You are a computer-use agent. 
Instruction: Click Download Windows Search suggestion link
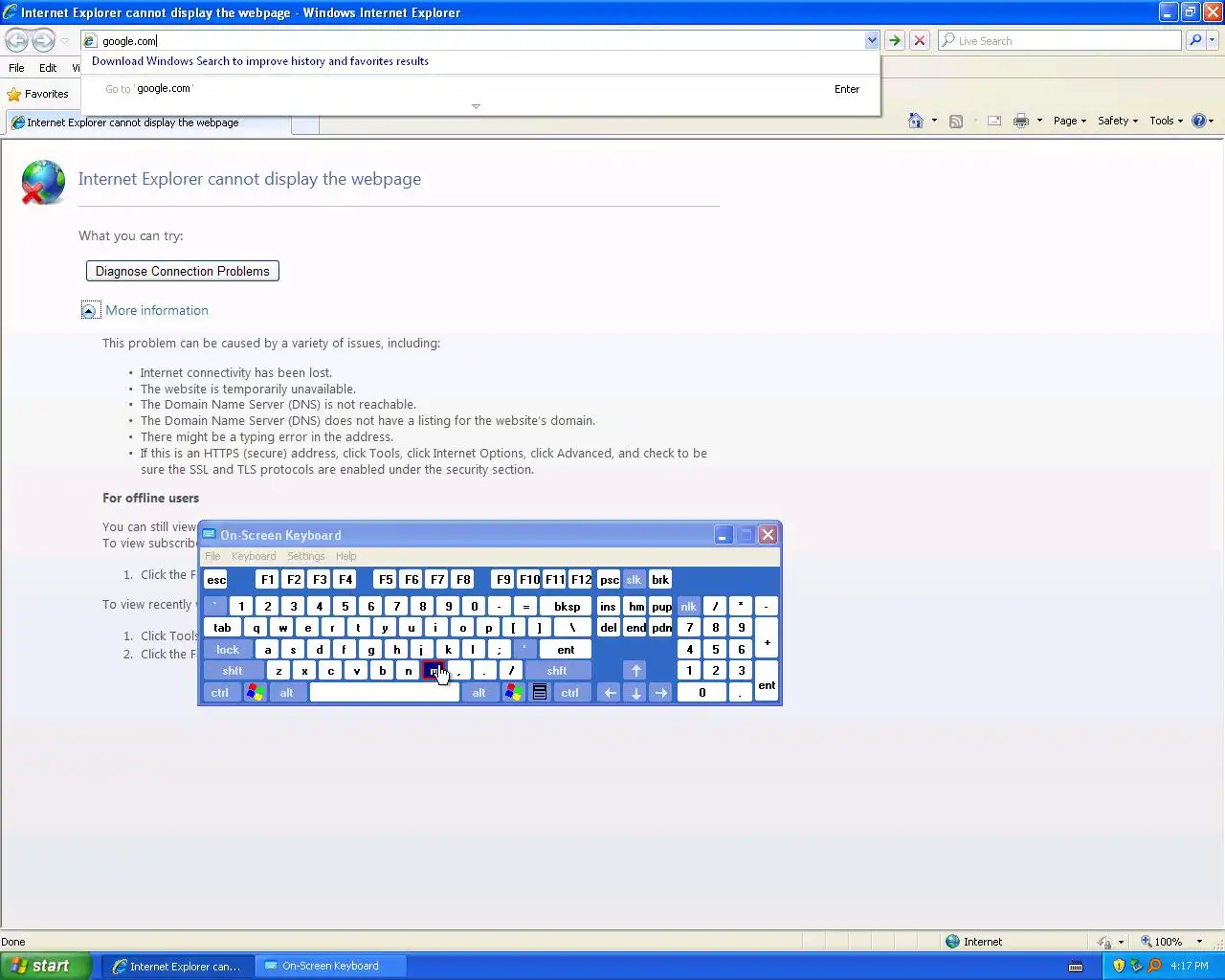pos(260,60)
